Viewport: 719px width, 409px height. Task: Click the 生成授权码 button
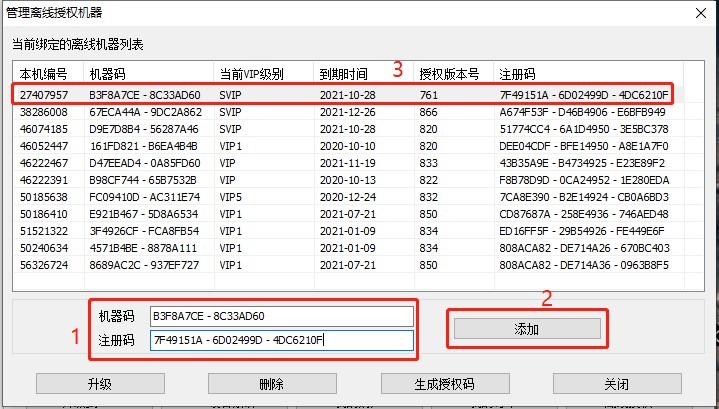coord(442,384)
